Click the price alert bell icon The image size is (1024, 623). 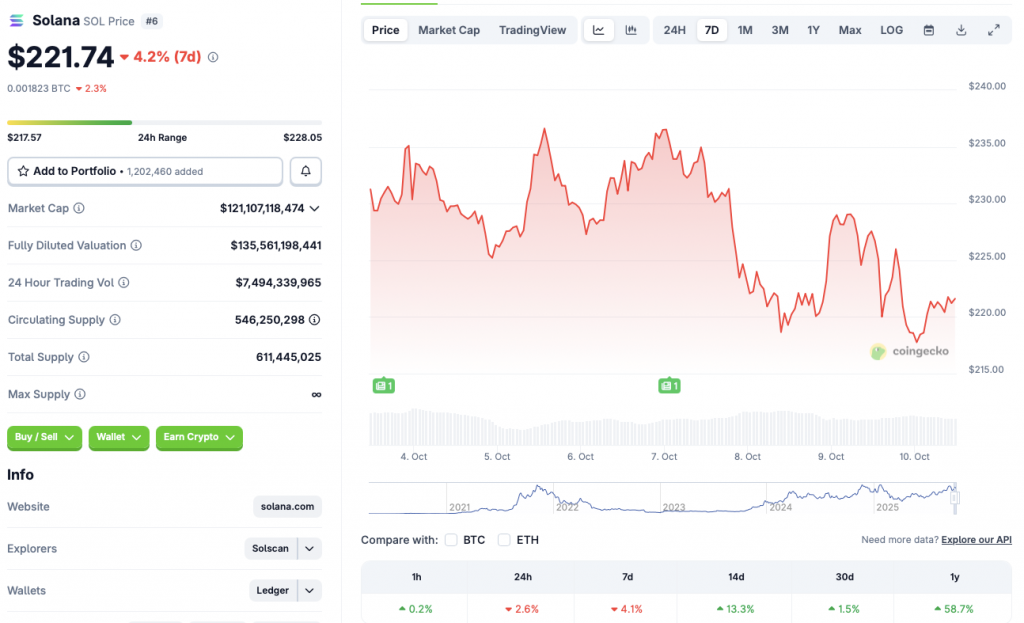pos(306,172)
